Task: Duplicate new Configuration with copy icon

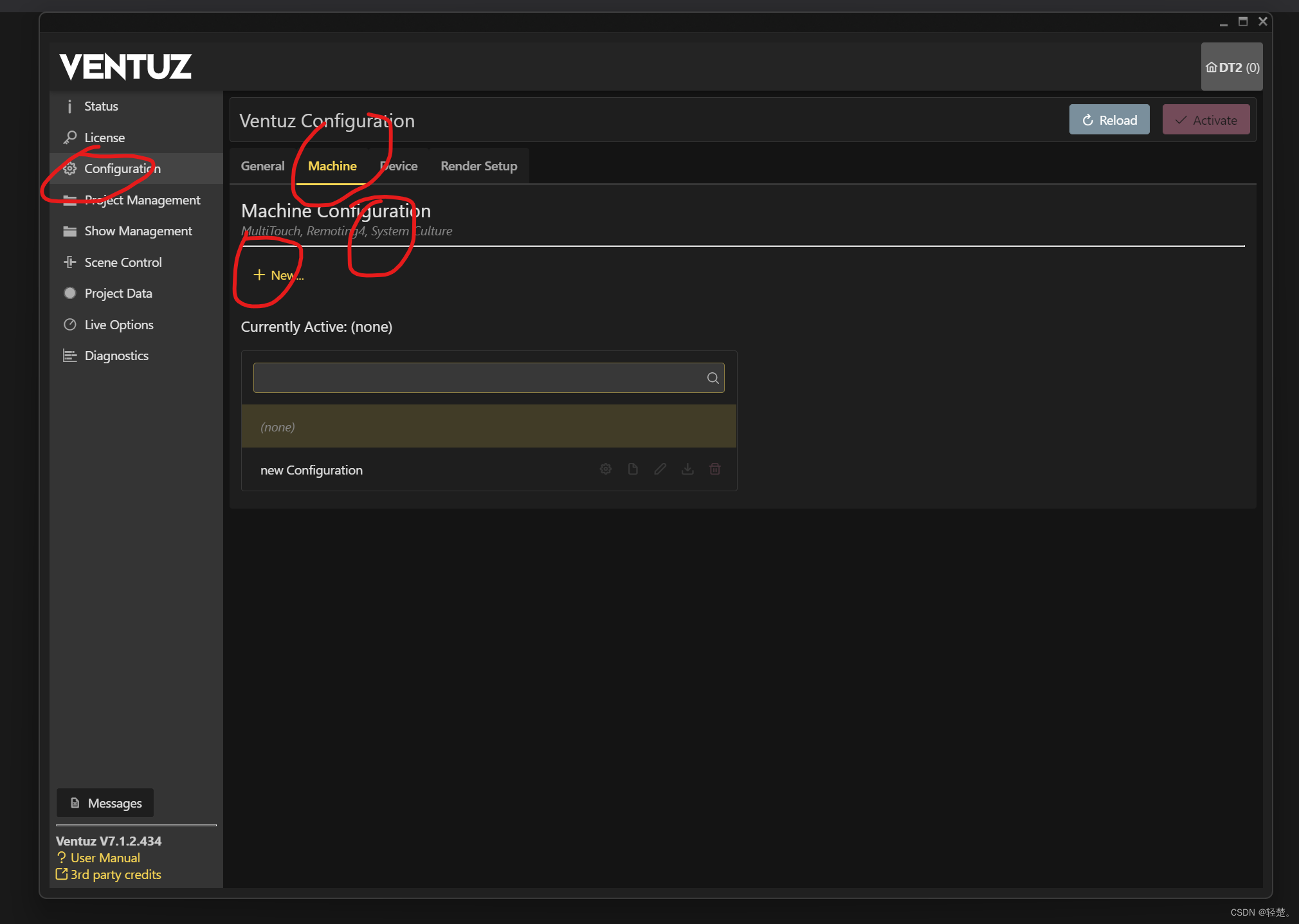Action: click(x=633, y=469)
